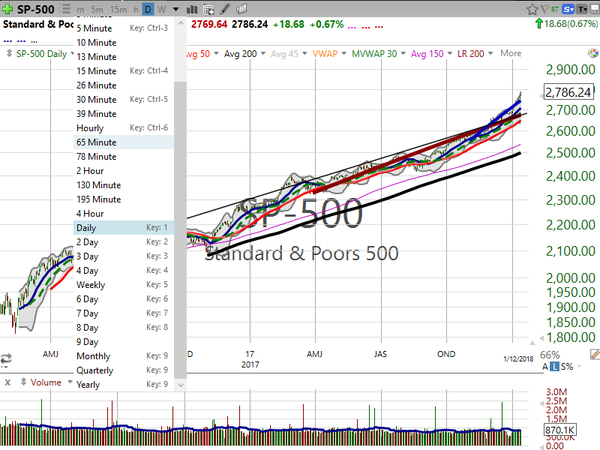Image resolution: width=600 pixels, height=450 pixels.
Task: Click the SP-500 Daily legend label
Action: coord(41,54)
